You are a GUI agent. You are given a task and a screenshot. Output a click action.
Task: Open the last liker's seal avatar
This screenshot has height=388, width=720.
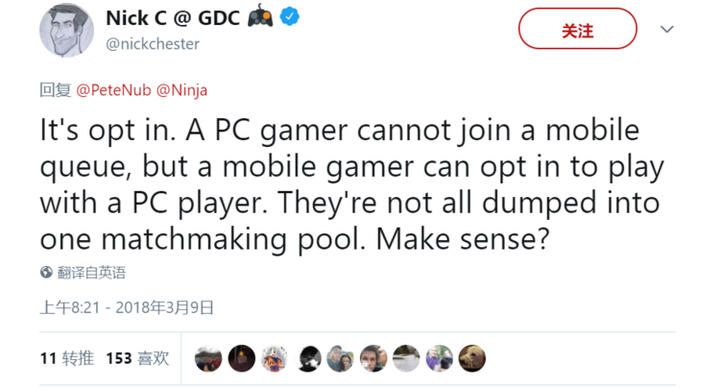472,358
